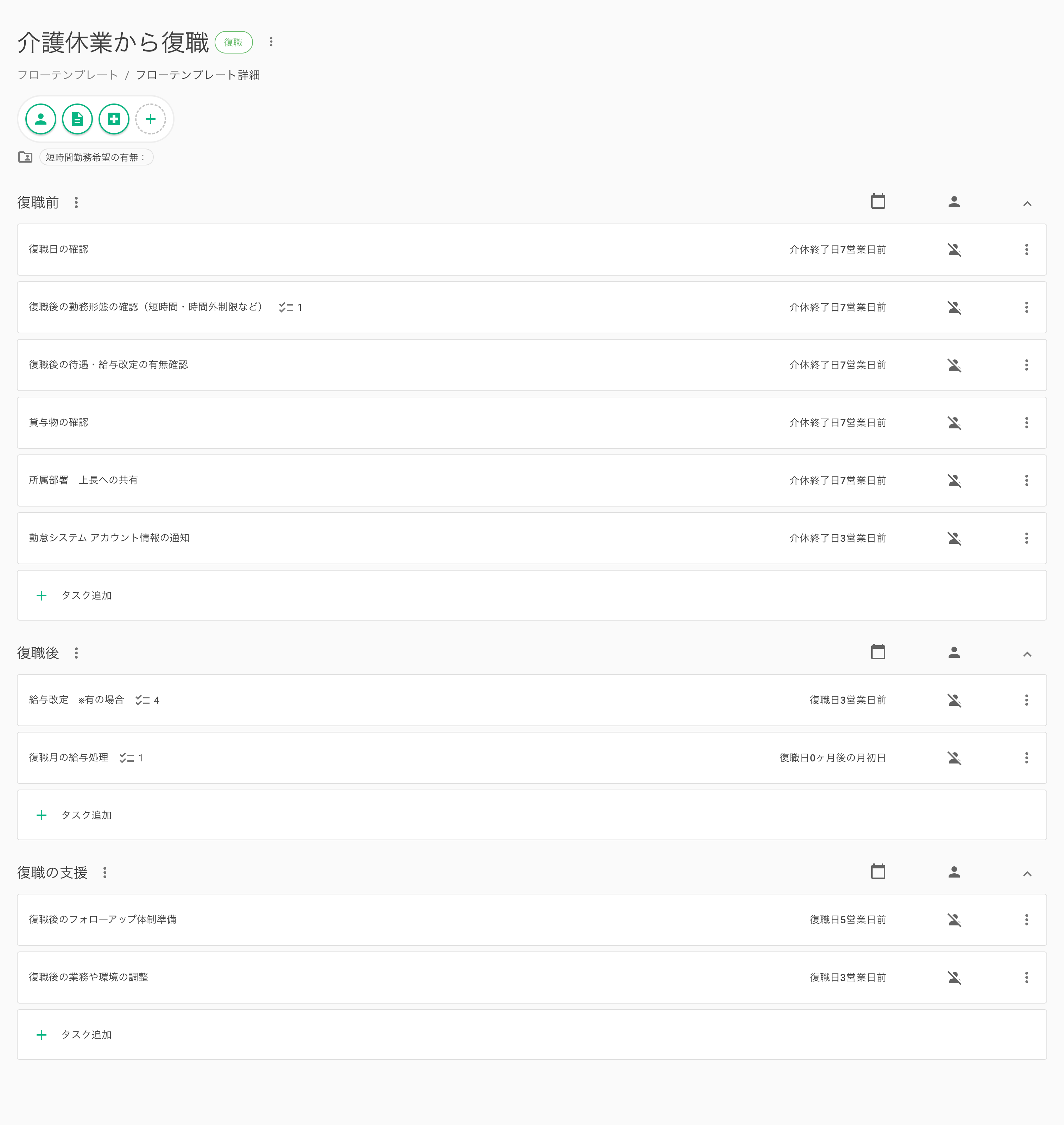Screen dimensions: 1064x1125
Task: Open the more menu for 給与改定 ※有の場合
Action: tap(1027, 700)
